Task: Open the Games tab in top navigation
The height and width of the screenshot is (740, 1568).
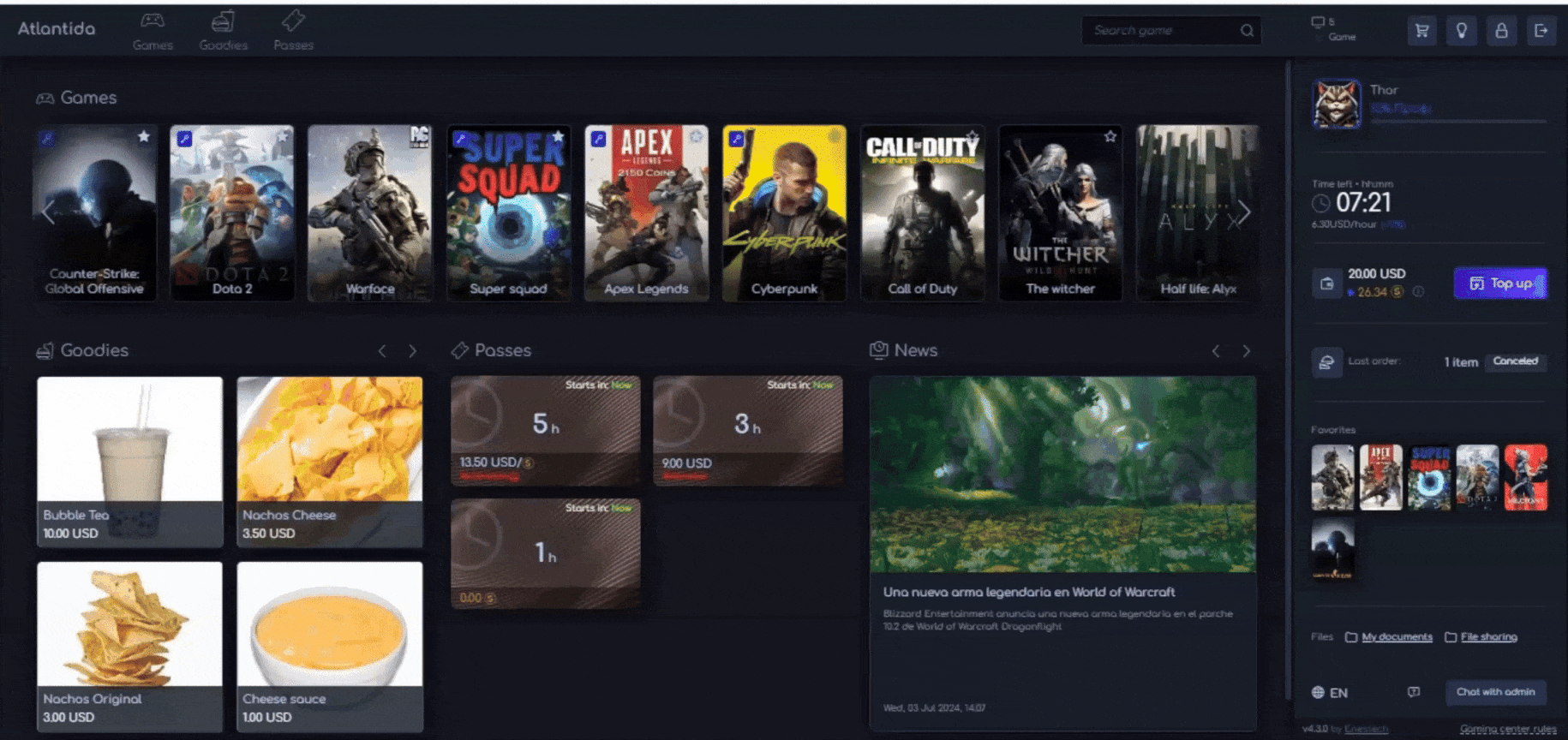Action: click(153, 31)
